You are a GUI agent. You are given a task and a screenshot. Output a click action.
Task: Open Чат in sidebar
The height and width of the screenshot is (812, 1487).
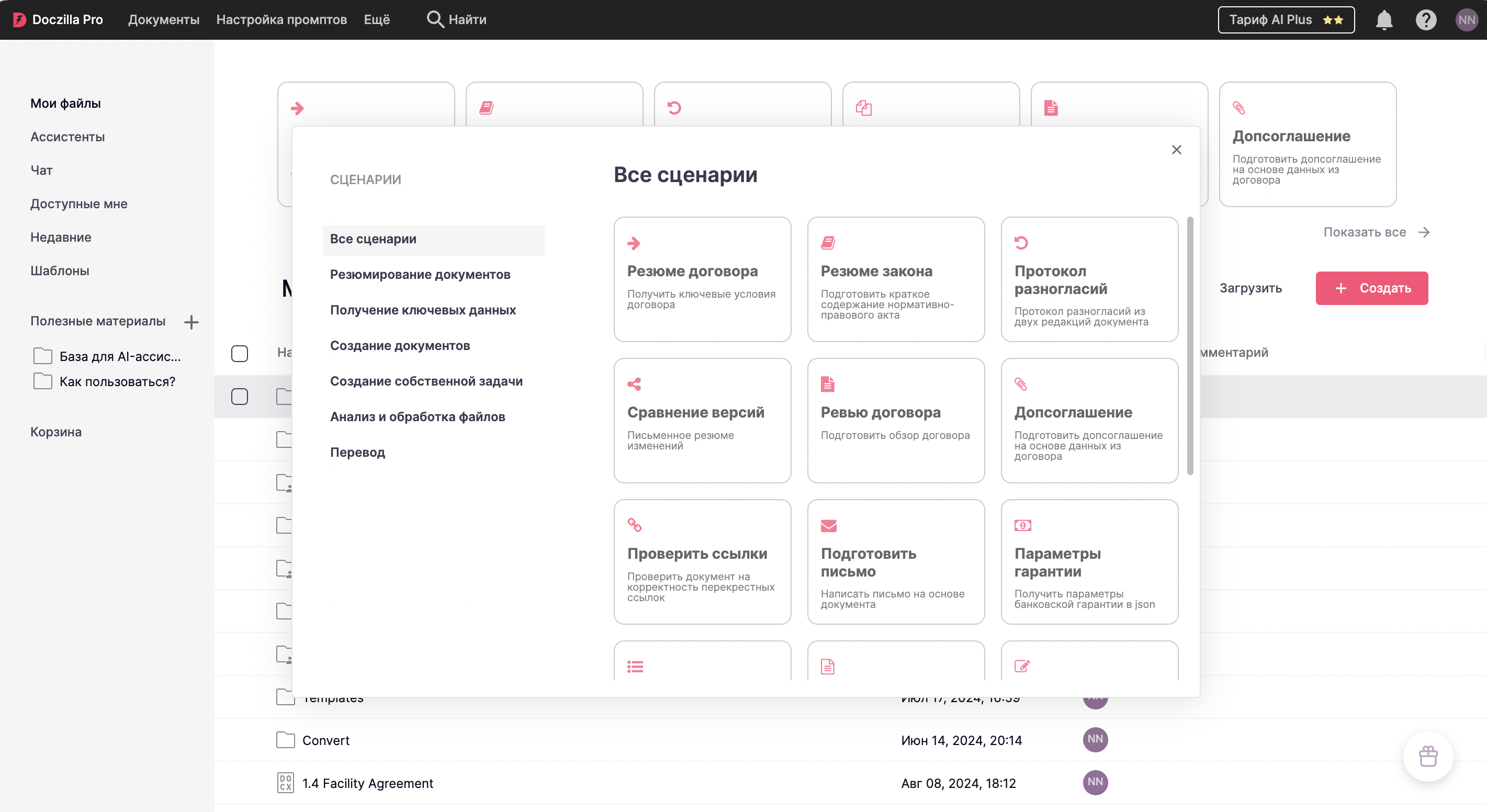[41, 170]
